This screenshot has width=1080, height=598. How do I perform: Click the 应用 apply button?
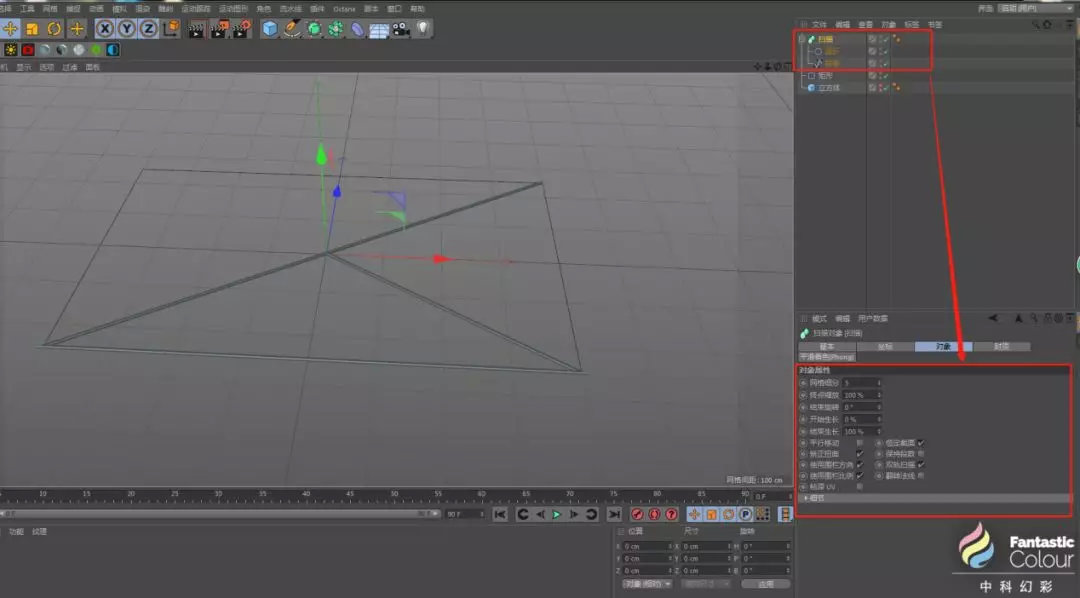pyautogui.click(x=765, y=584)
